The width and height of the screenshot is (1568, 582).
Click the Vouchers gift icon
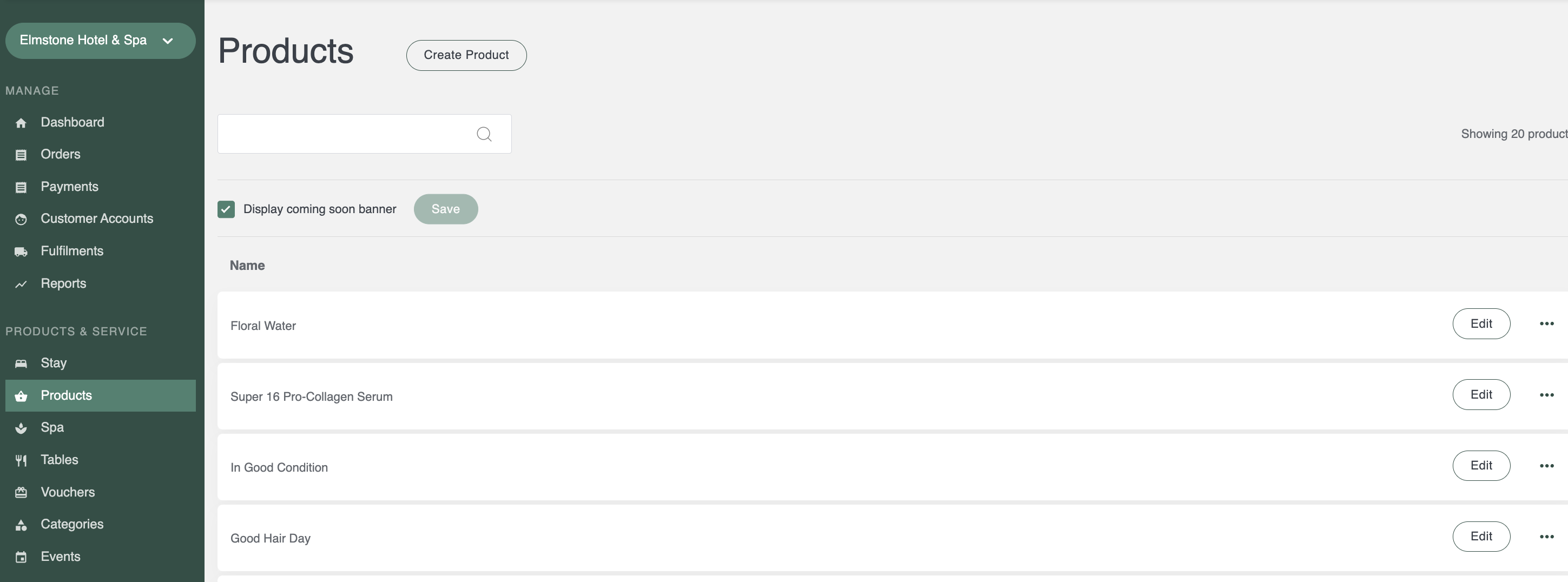[21, 493]
